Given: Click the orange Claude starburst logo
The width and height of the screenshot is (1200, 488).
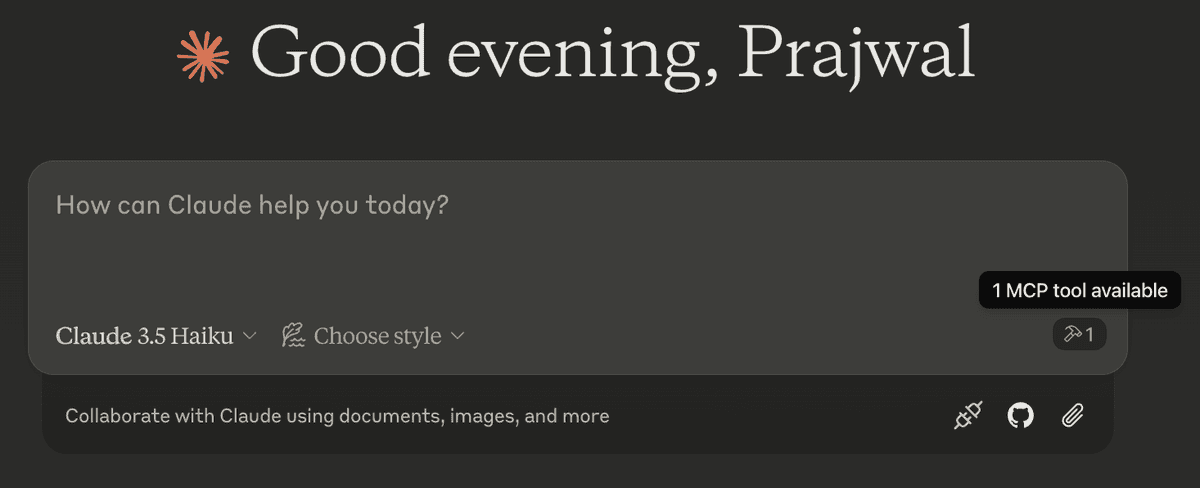Looking at the screenshot, I should pyautogui.click(x=204, y=55).
